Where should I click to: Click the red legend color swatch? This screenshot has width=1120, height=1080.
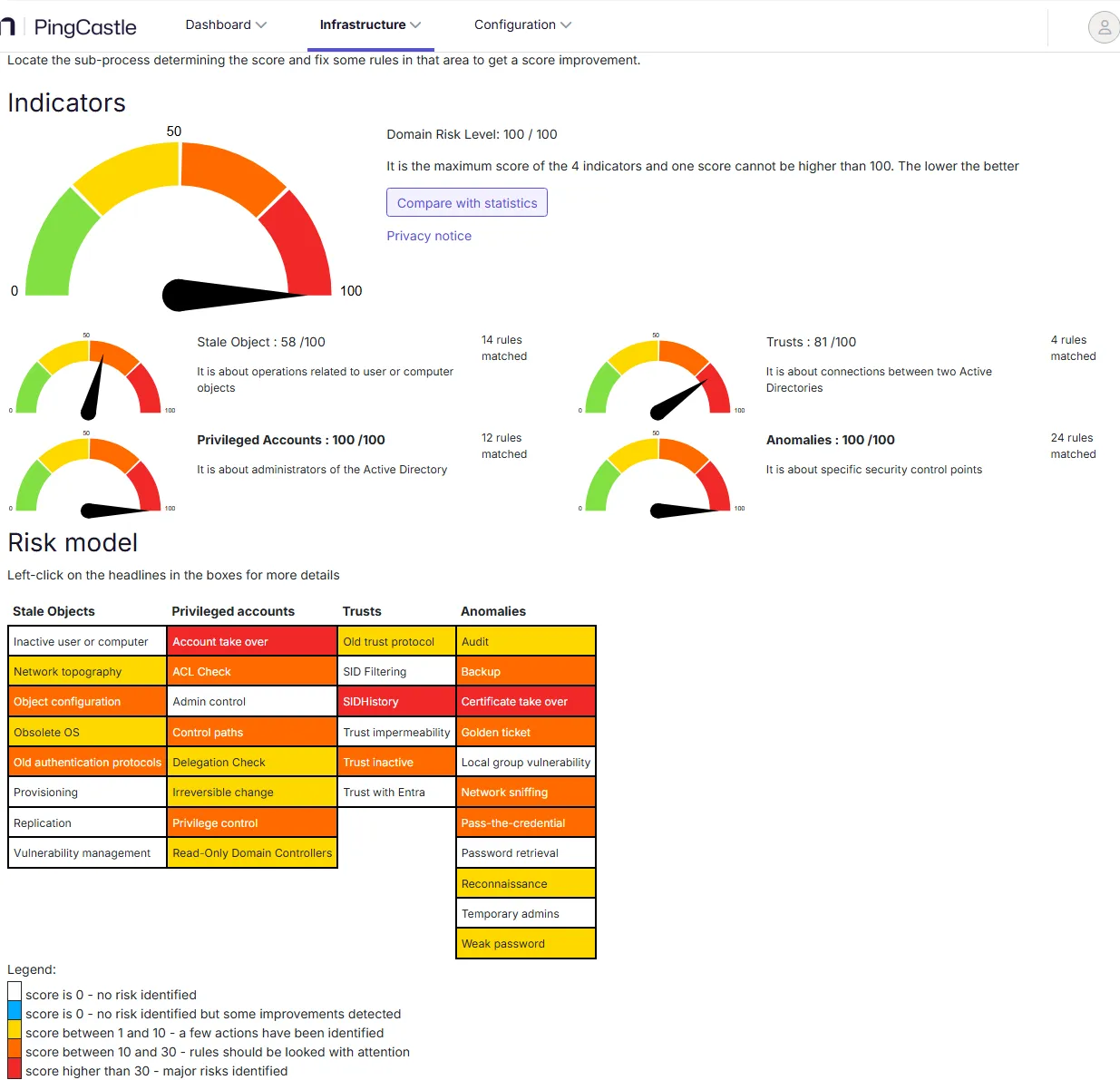coord(15,1071)
